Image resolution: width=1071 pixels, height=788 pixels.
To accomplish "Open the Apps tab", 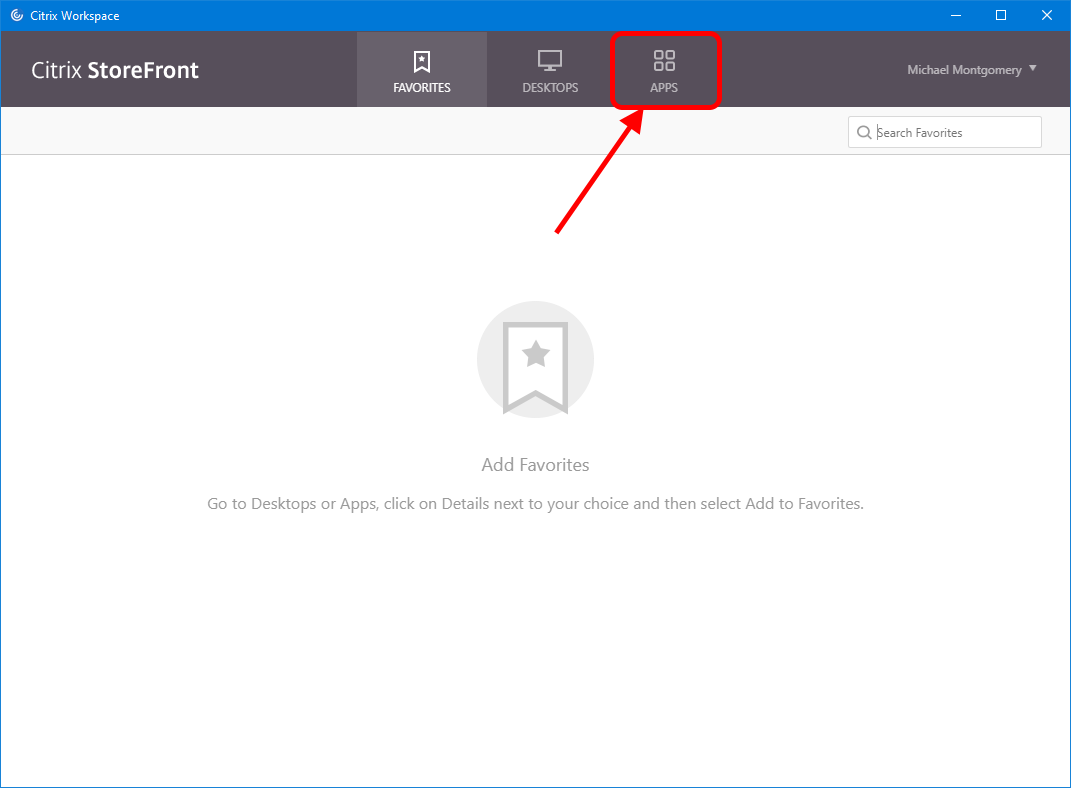I will [665, 70].
